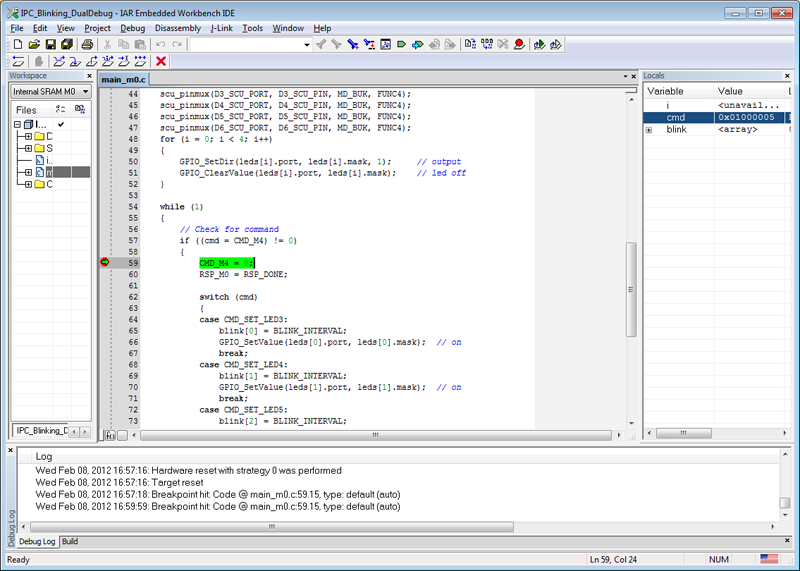Click the Save All toolbar icon
The height and width of the screenshot is (571, 800).
(x=66, y=44)
